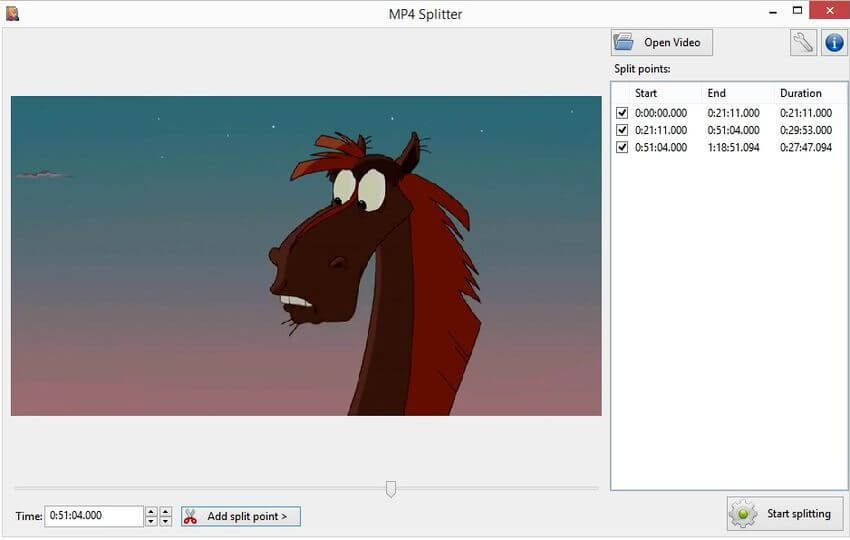Open the wrench settings icon
This screenshot has height=540, width=850.
point(803,42)
